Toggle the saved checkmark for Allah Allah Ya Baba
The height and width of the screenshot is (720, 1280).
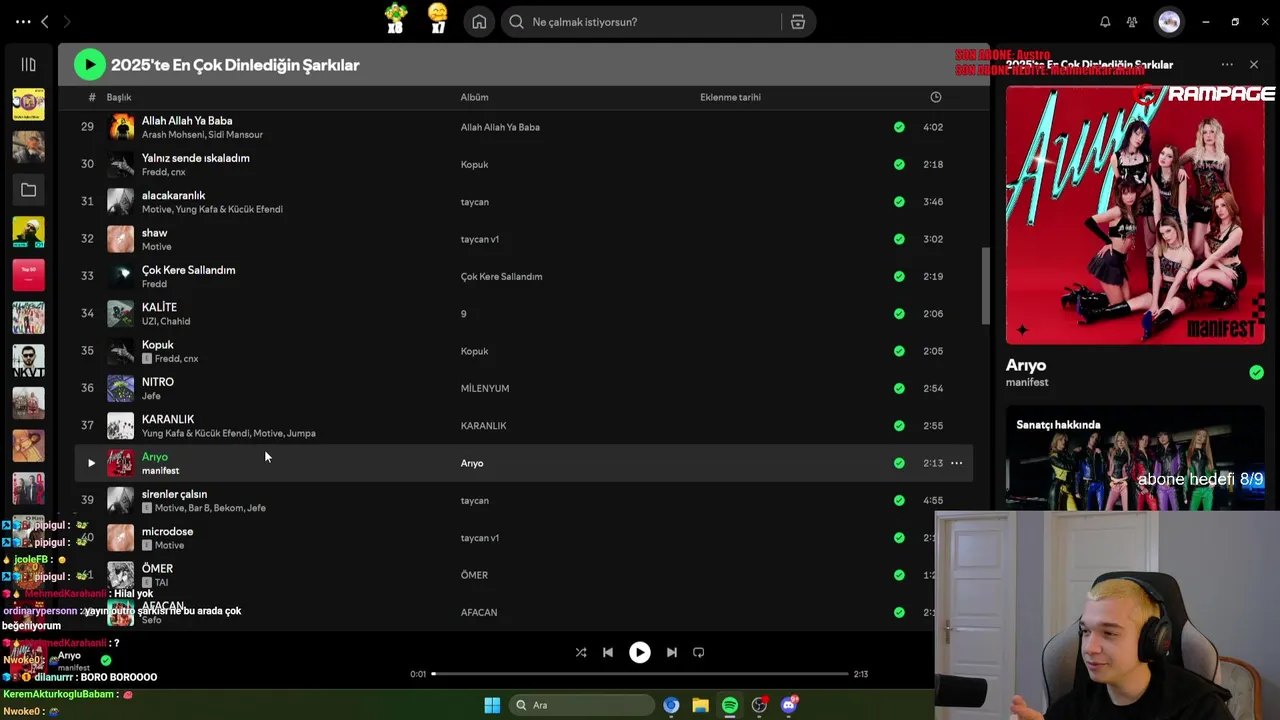point(899,127)
